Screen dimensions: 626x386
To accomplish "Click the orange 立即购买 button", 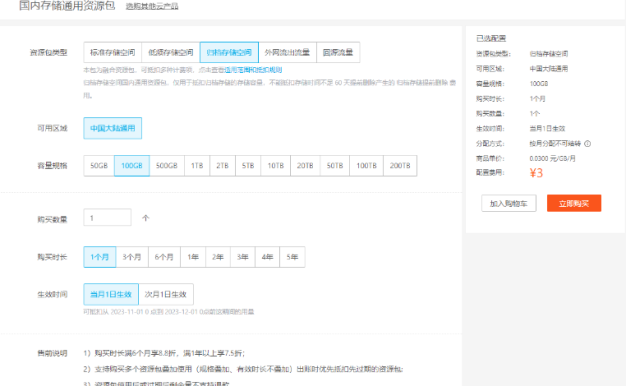I will [574, 204].
